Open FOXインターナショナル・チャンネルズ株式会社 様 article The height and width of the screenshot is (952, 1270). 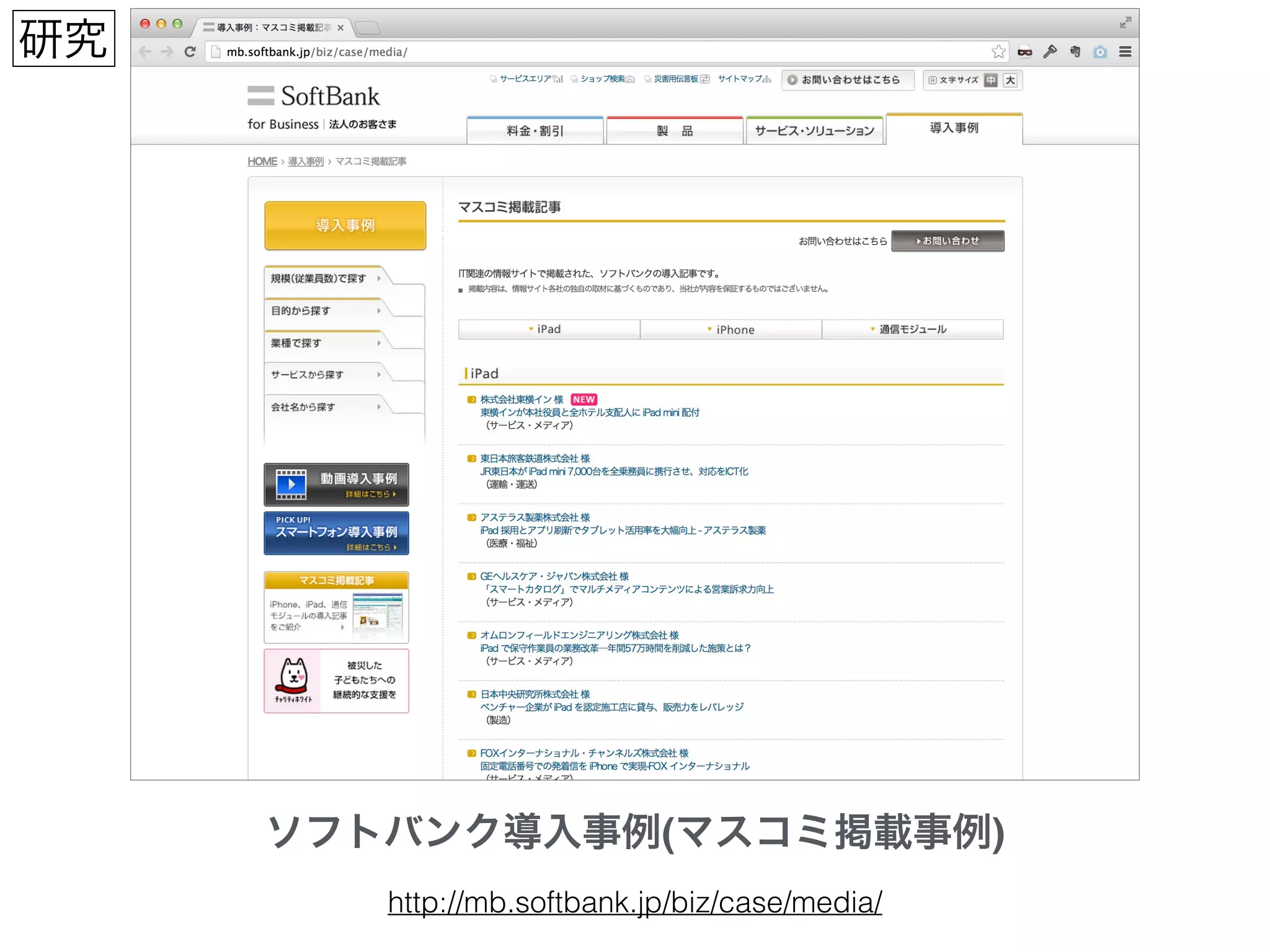click(584, 753)
